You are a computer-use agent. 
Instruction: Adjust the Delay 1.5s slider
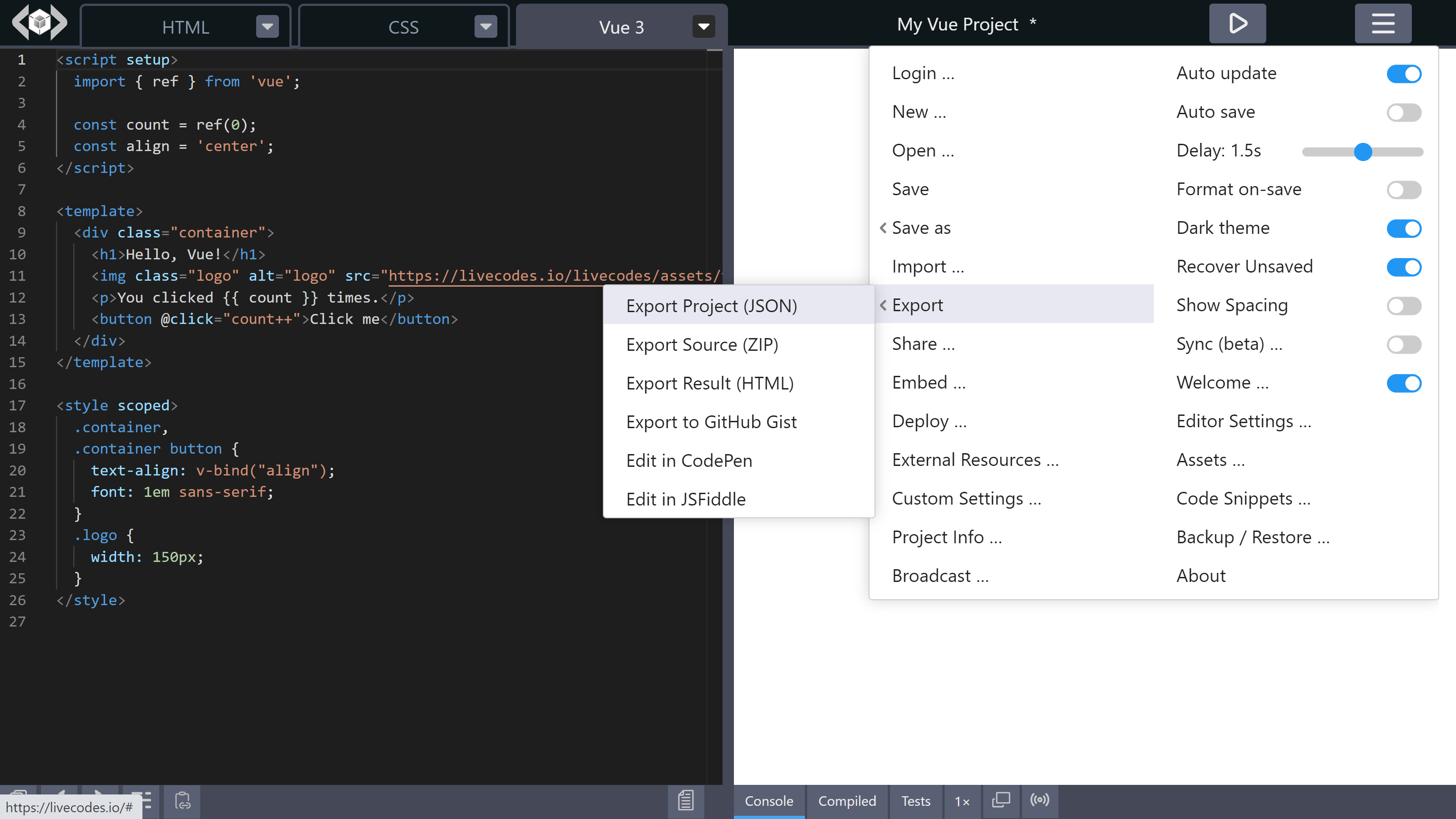1362,151
